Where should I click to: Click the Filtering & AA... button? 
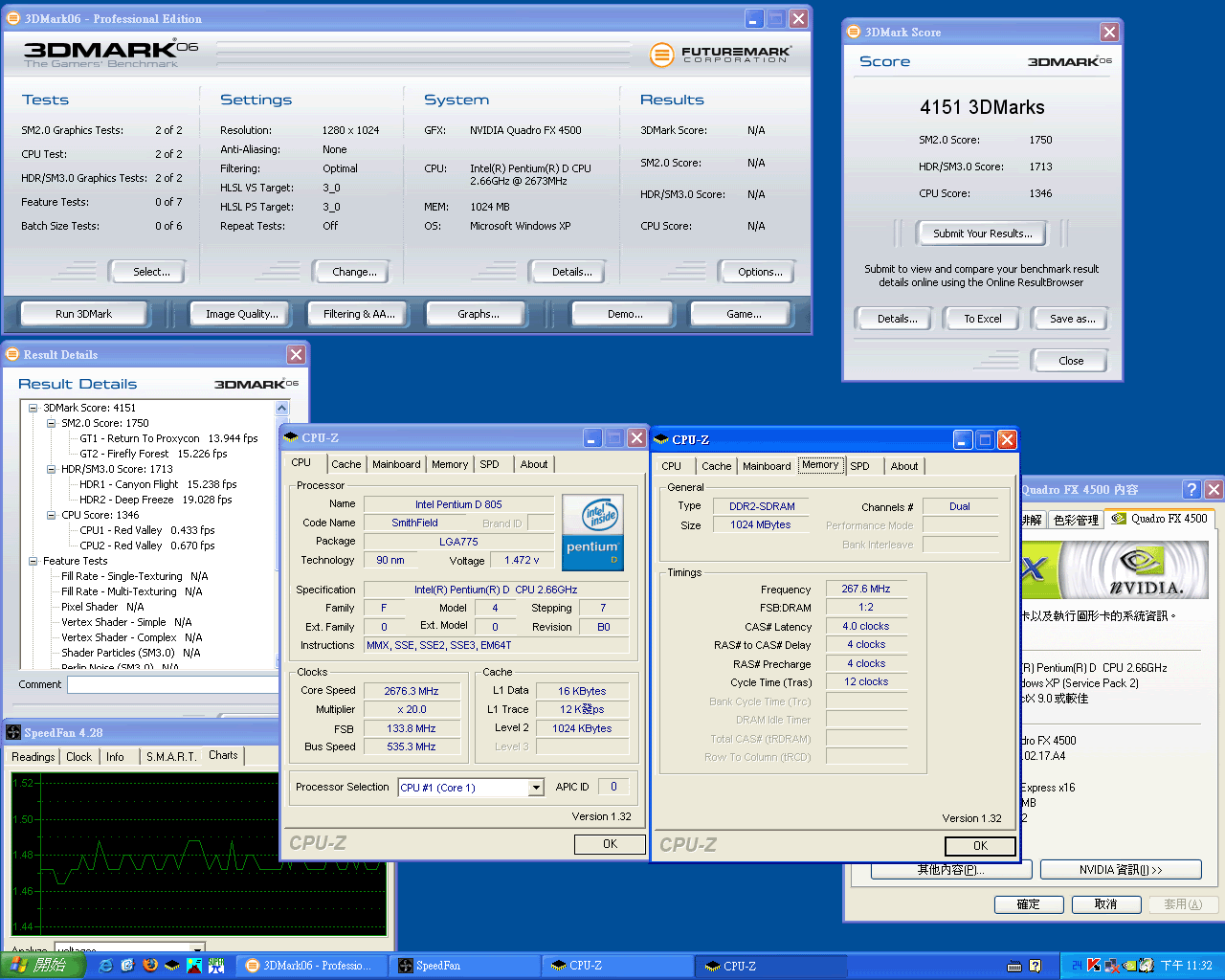tap(359, 314)
